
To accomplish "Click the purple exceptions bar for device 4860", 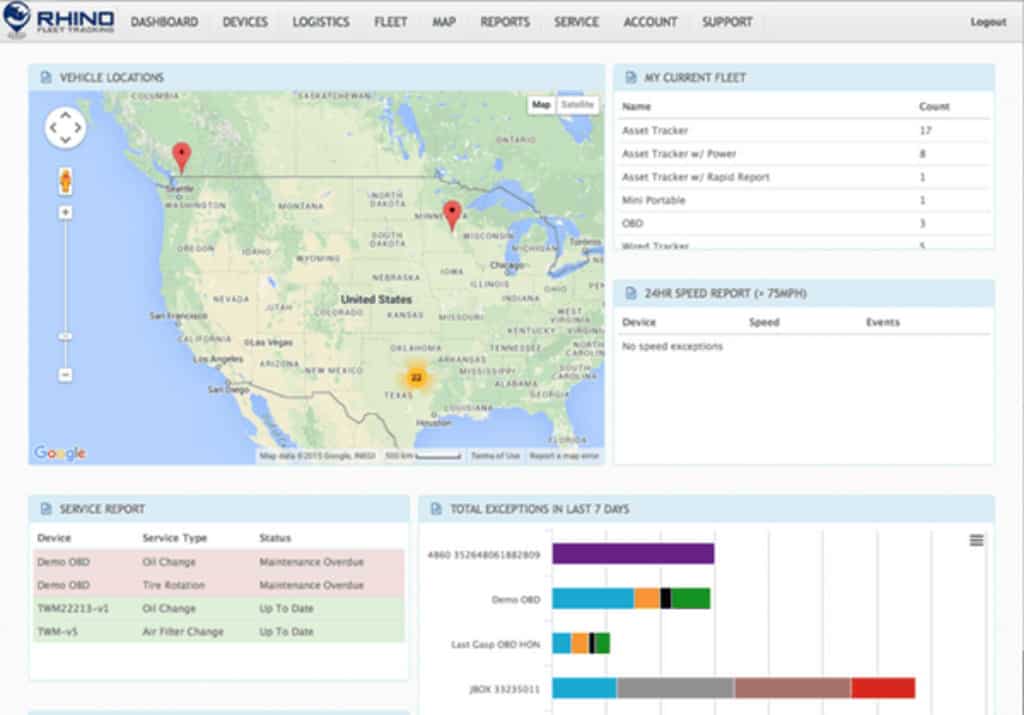I will 635,551.
